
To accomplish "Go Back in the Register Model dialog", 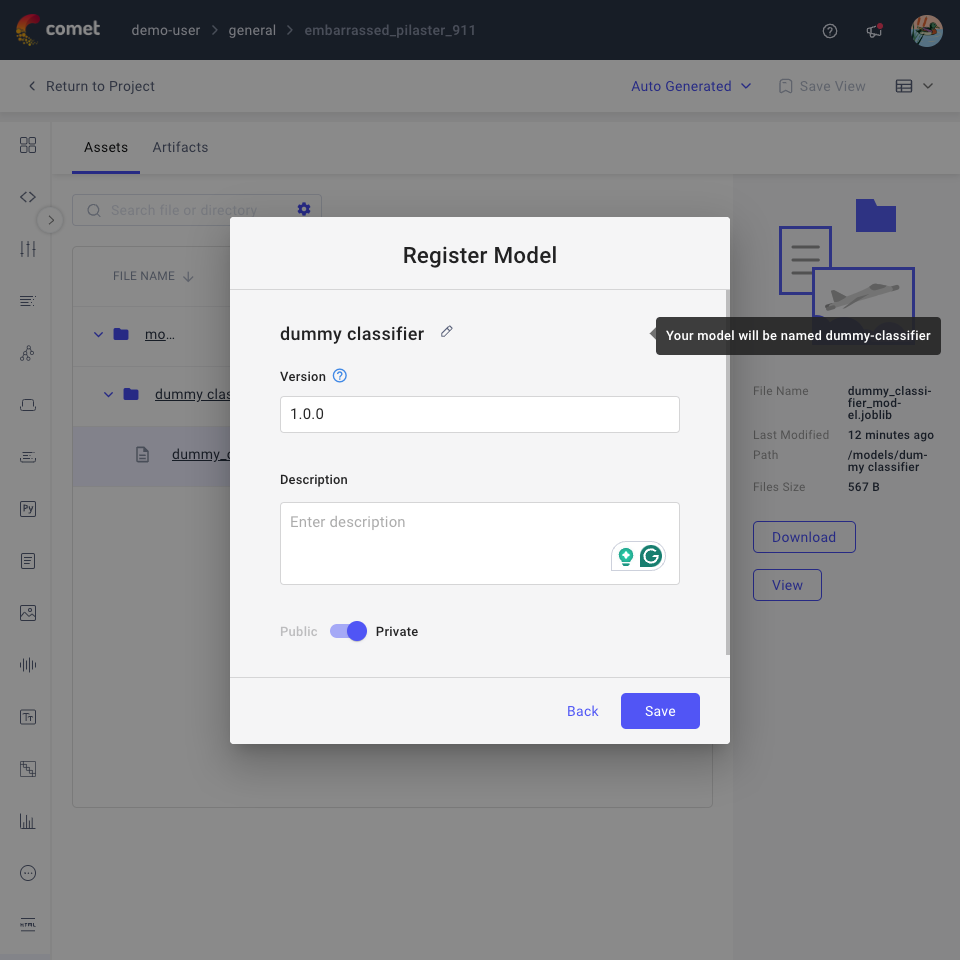I will click(582, 711).
